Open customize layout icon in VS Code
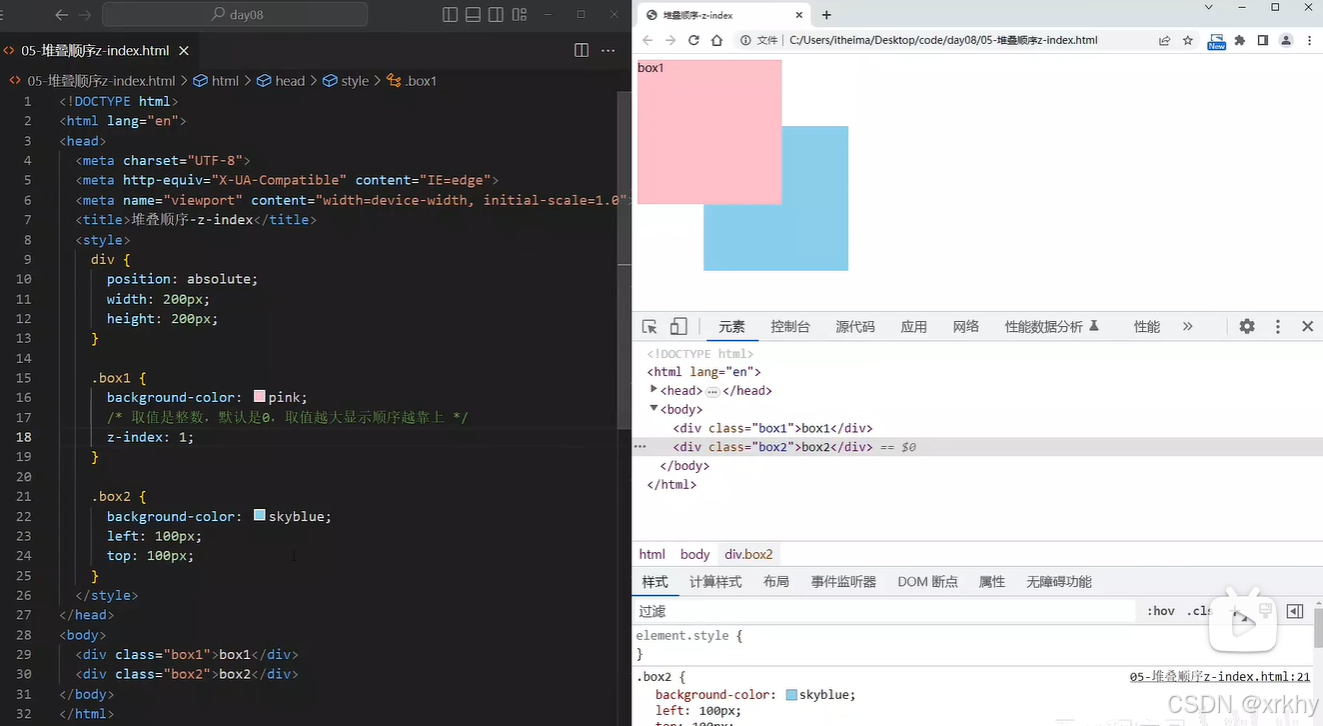Screen dimensions: 1323x726 coord(519,15)
